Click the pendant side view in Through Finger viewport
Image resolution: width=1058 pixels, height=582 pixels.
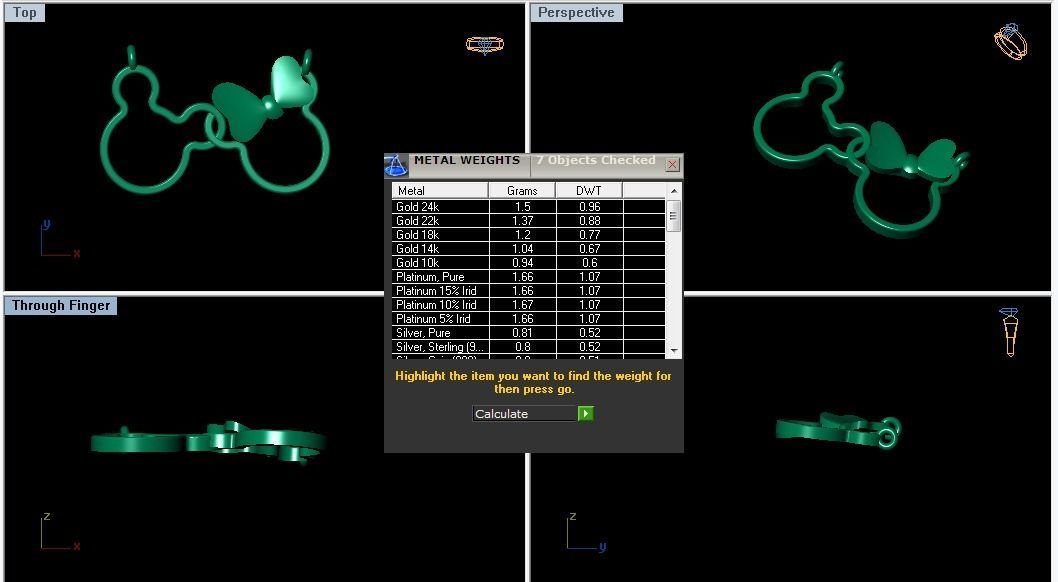(208, 442)
